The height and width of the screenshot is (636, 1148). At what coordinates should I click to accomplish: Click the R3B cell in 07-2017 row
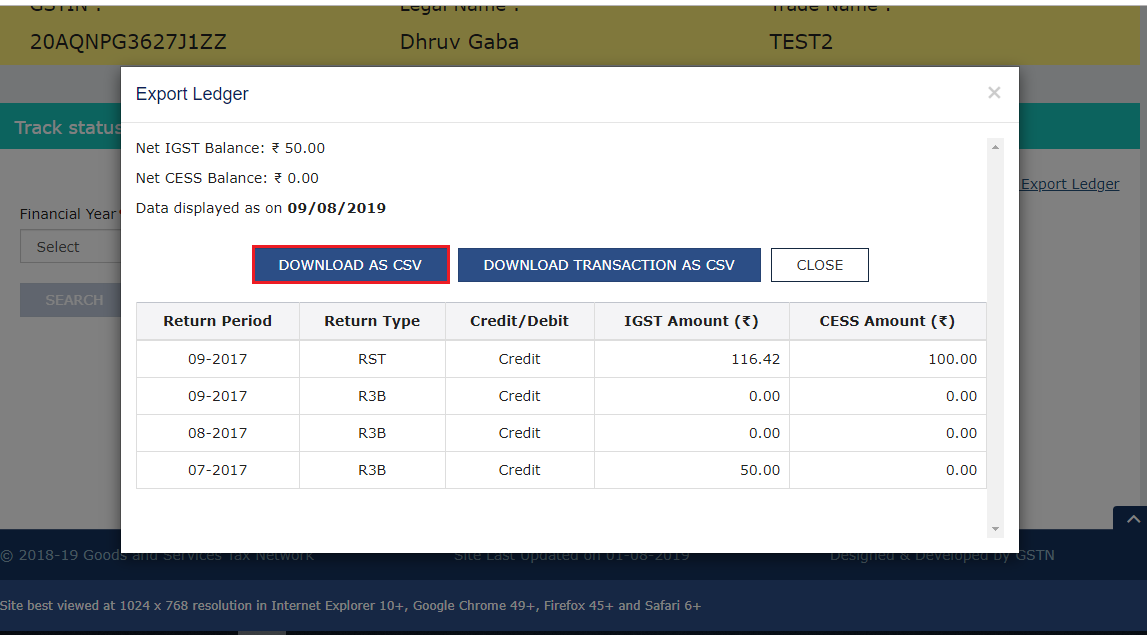pyautogui.click(x=372, y=470)
